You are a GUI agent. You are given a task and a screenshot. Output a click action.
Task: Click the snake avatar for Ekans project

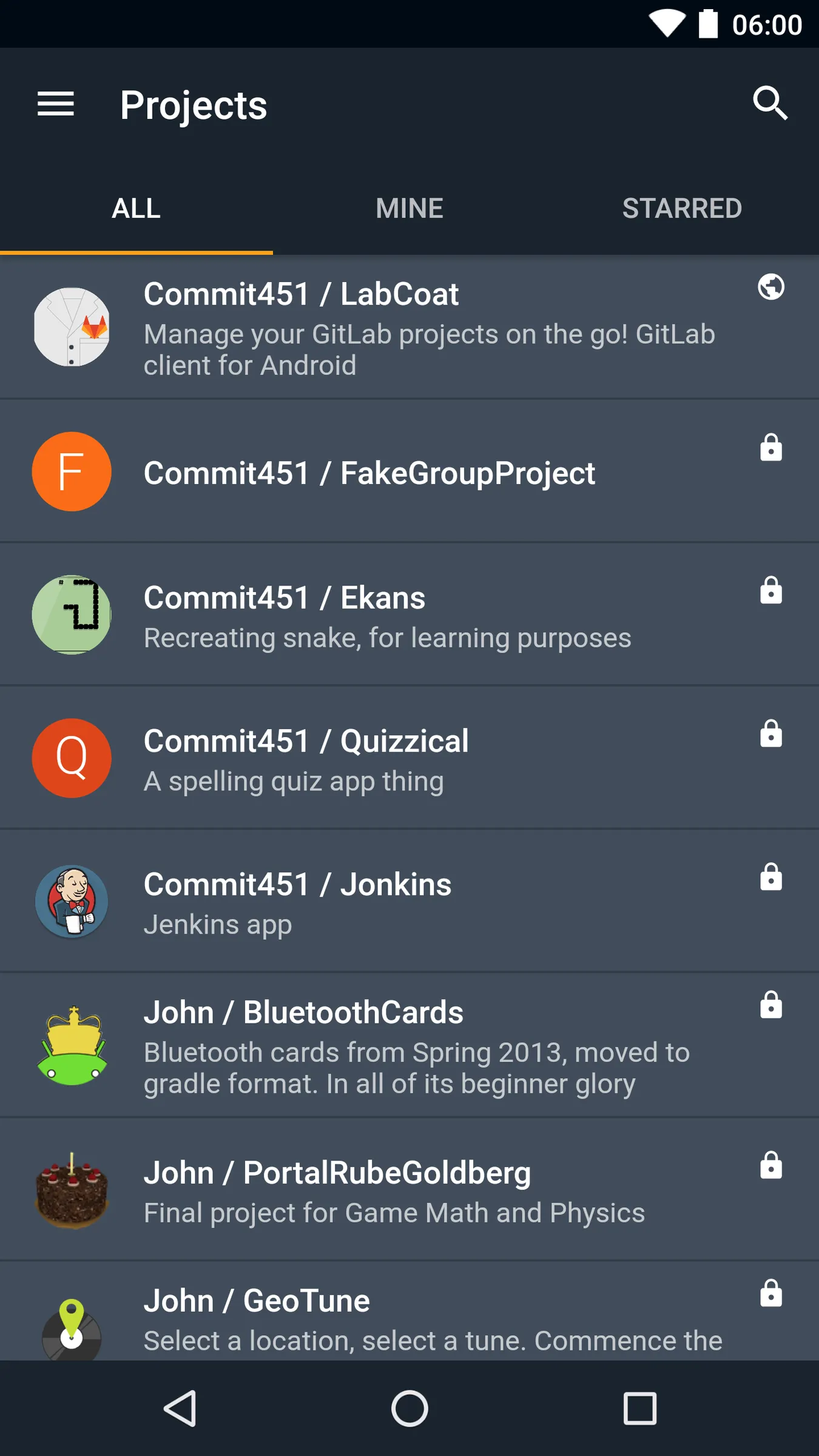click(x=72, y=614)
